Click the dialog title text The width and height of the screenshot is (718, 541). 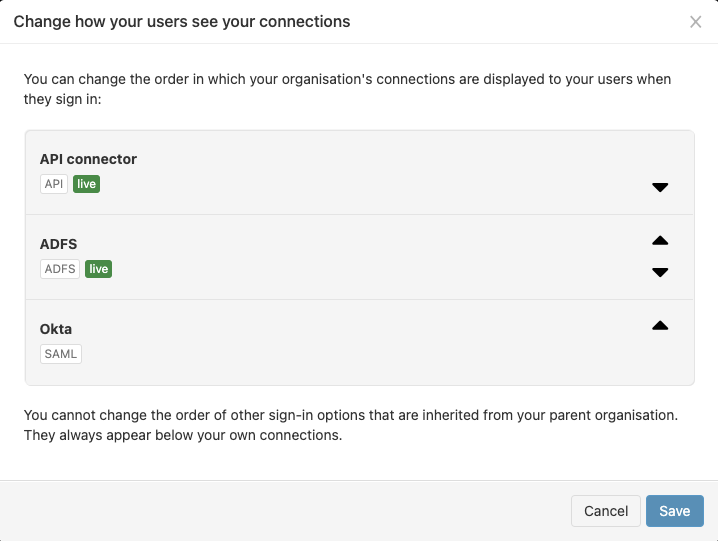click(x=182, y=21)
